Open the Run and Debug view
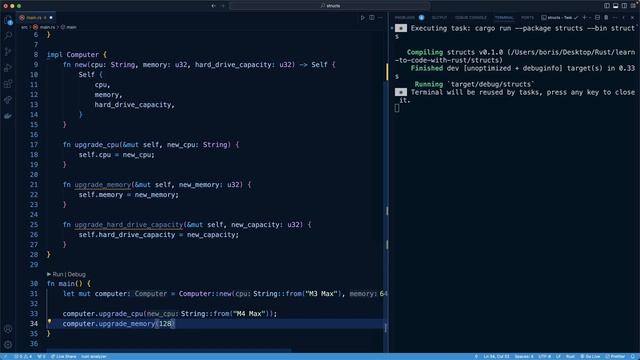This screenshot has height=360, width=640. pyautogui.click(x=8, y=68)
